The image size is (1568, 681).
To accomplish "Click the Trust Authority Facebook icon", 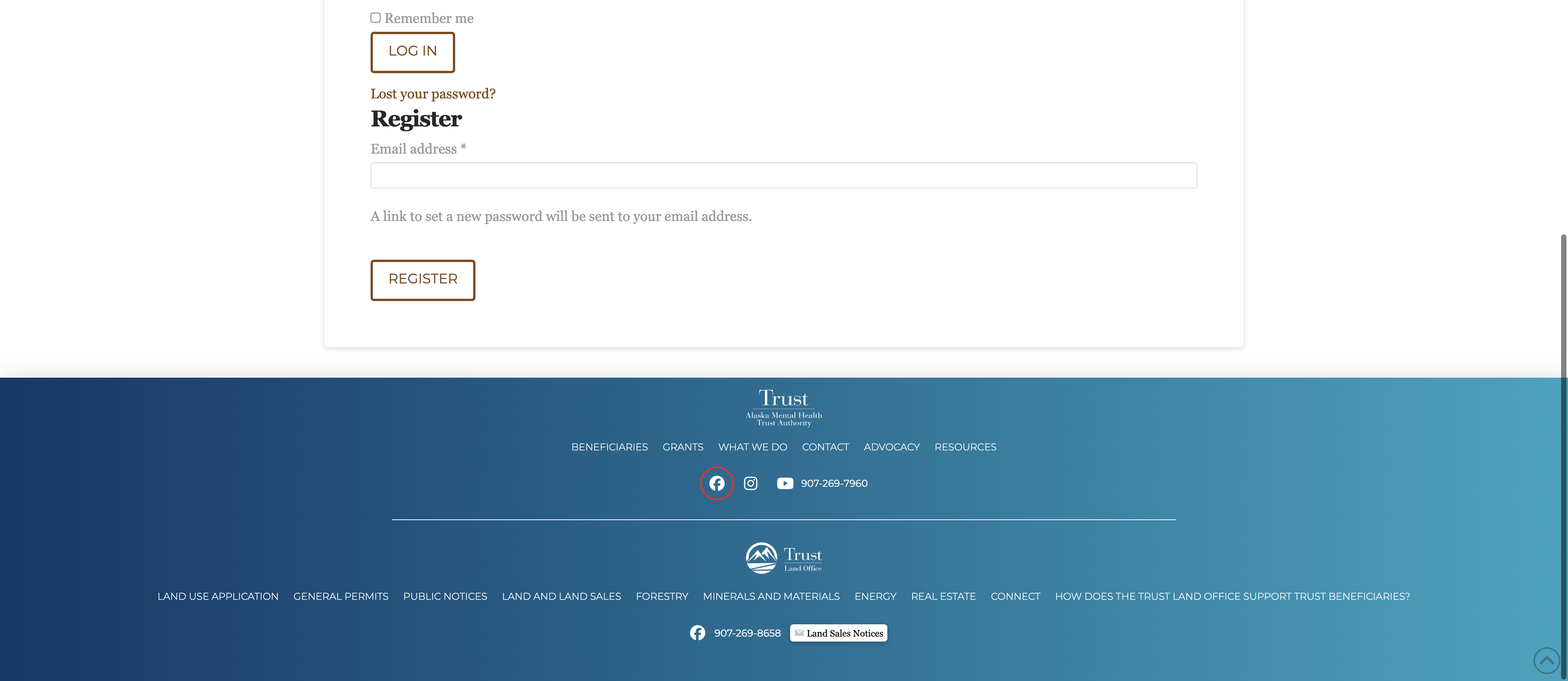I will coord(717,483).
